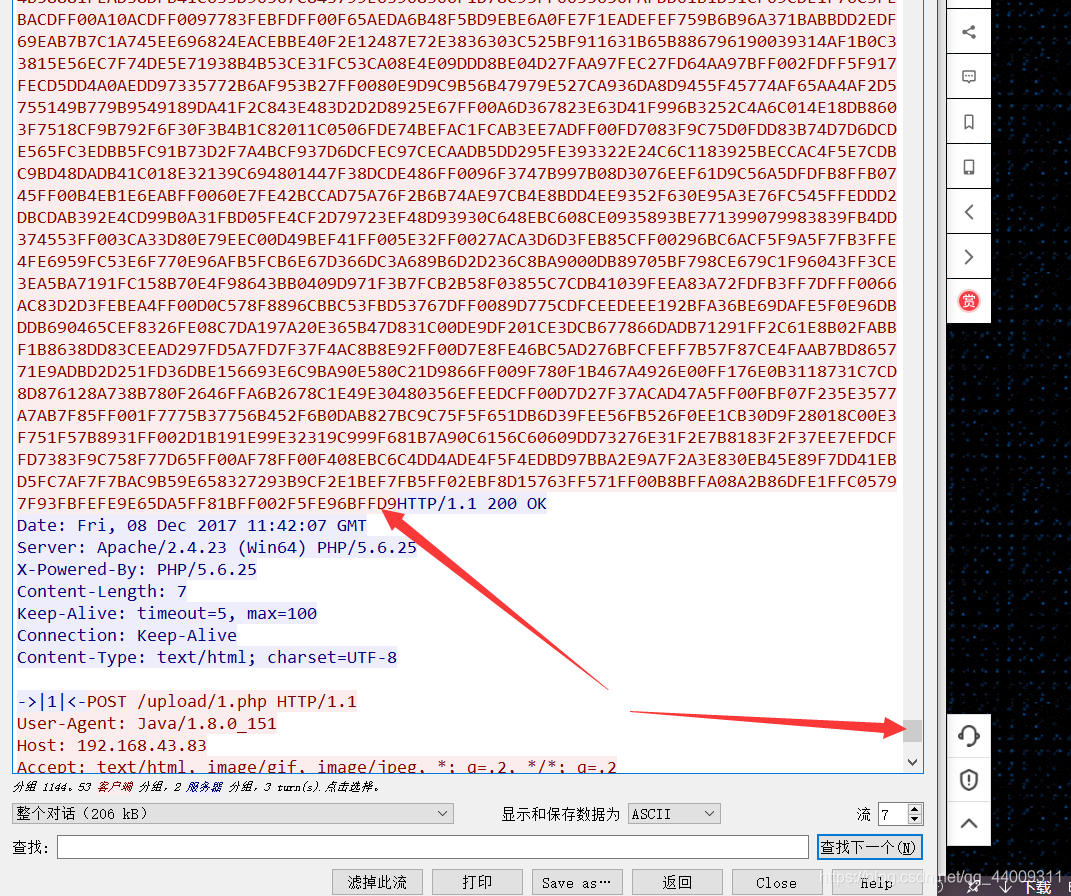This screenshot has width=1071, height=896.
Task: Click the Save as button
Action: click(576, 882)
